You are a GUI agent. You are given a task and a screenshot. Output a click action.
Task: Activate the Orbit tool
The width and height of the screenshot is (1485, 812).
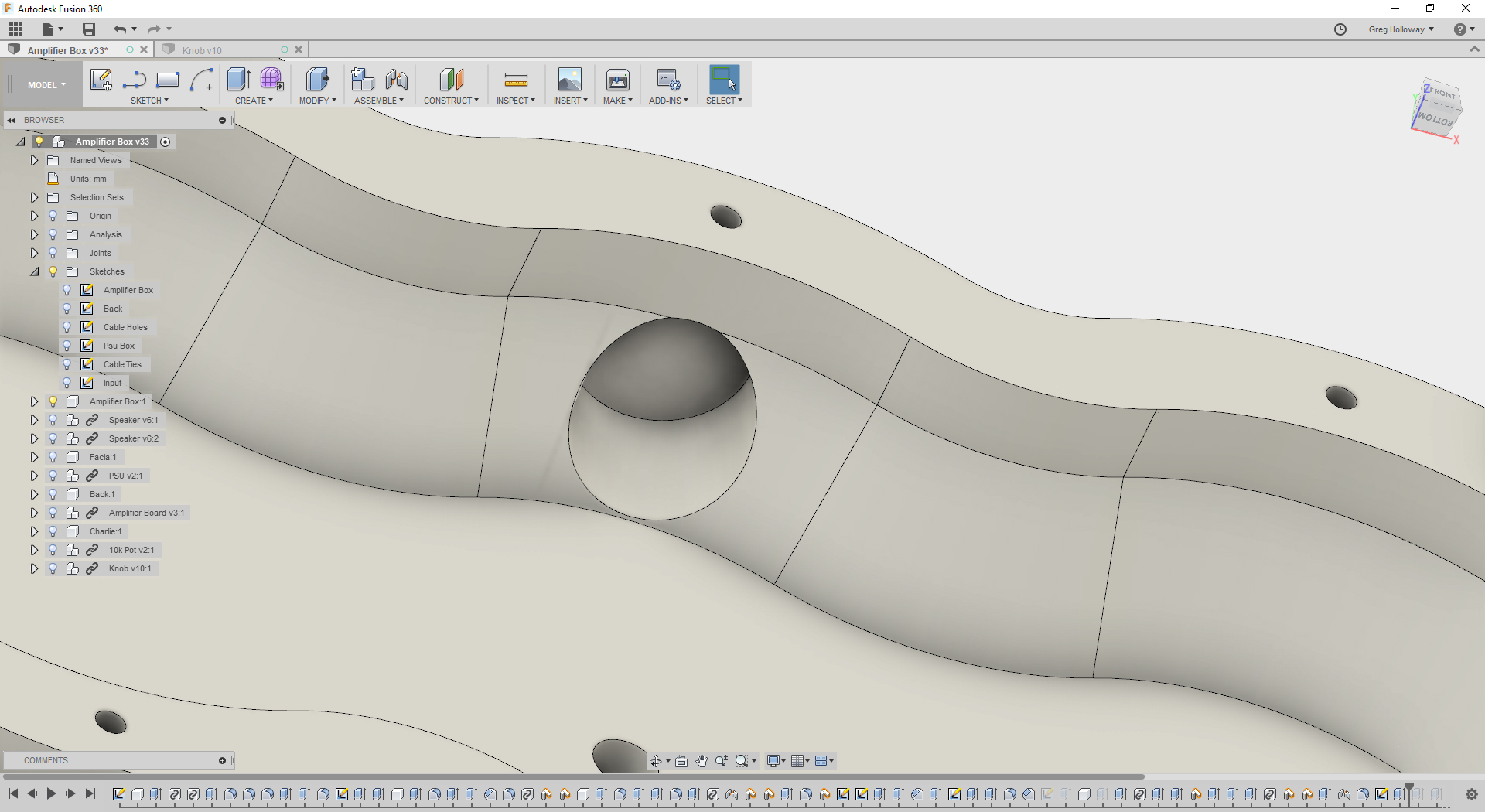click(657, 761)
